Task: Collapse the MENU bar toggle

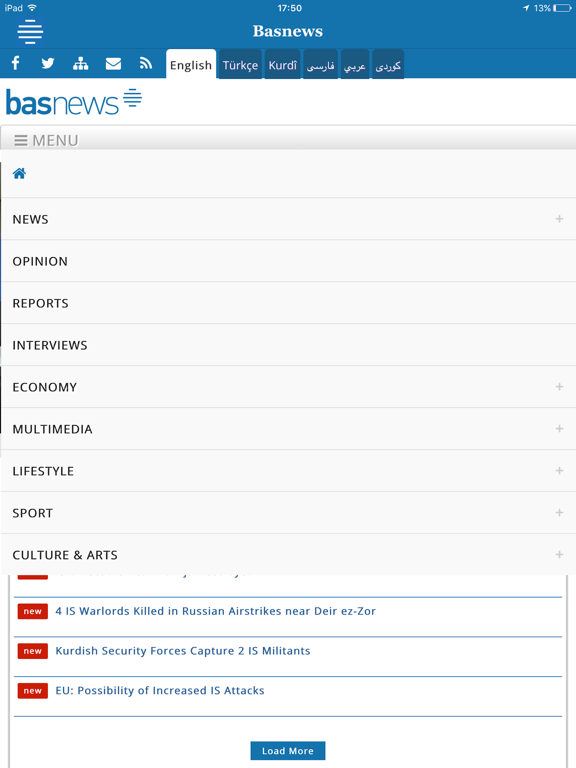Action: click(288, 139)
